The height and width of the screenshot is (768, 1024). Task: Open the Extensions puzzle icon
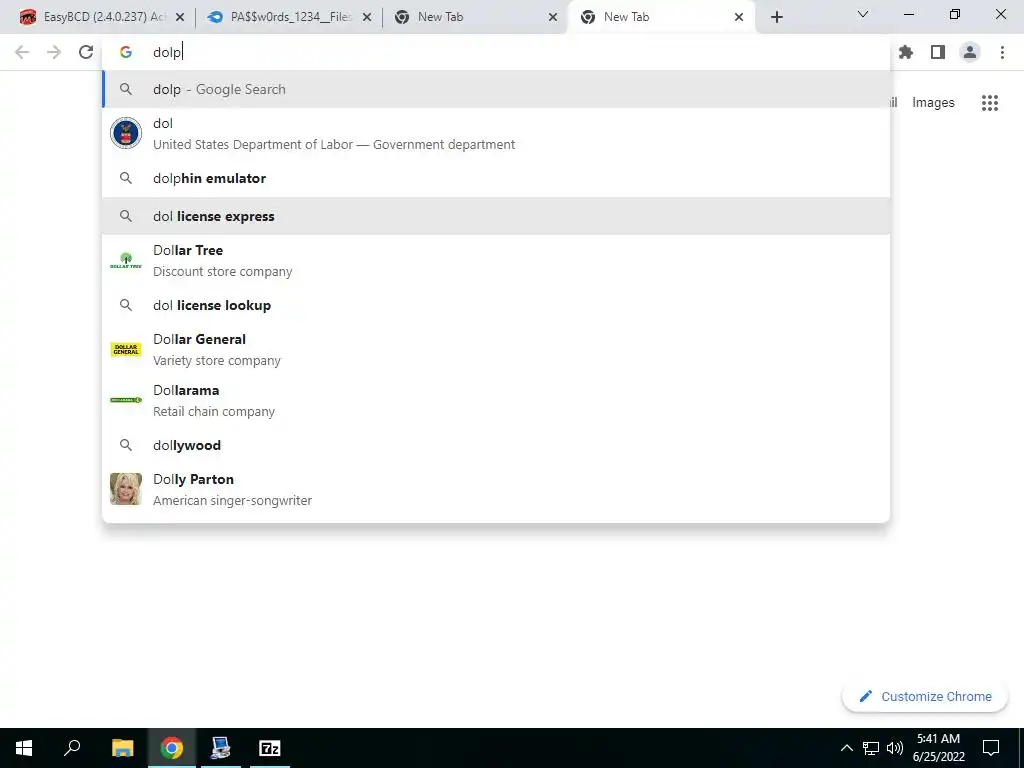[x=906, y=52]
